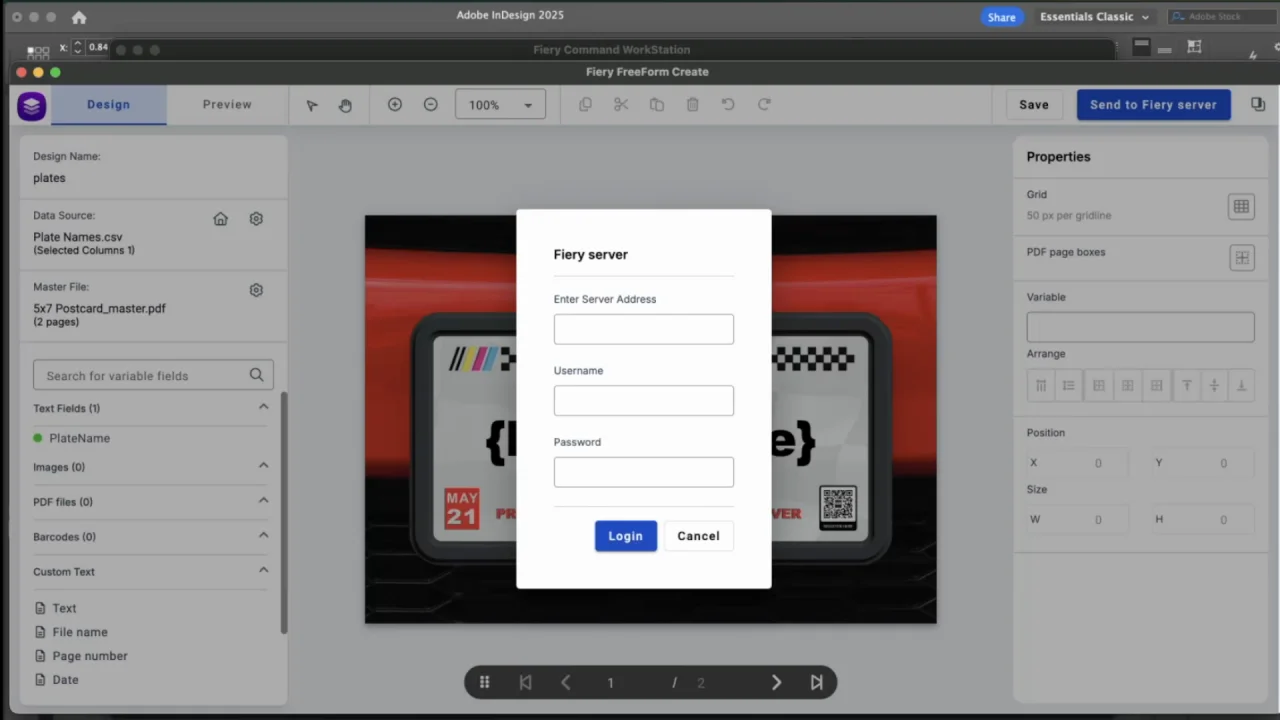Toggle the PDF page boxes button
The width and height of the screenshot is (1280, 720).
(x=1241, y=258)
